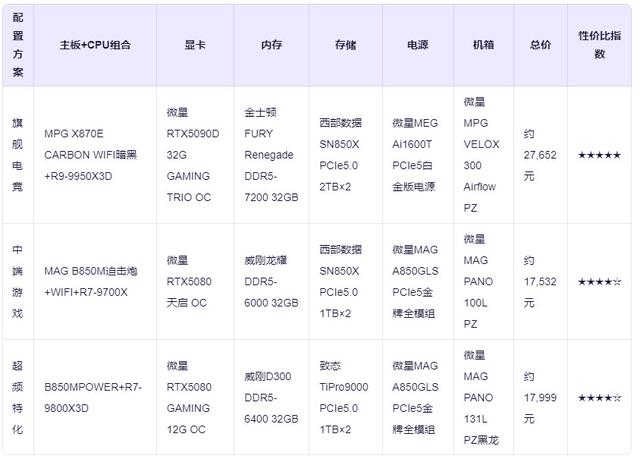Click the 主板+CPU组合 column header
640x462 pixels.
click(95, 45)
